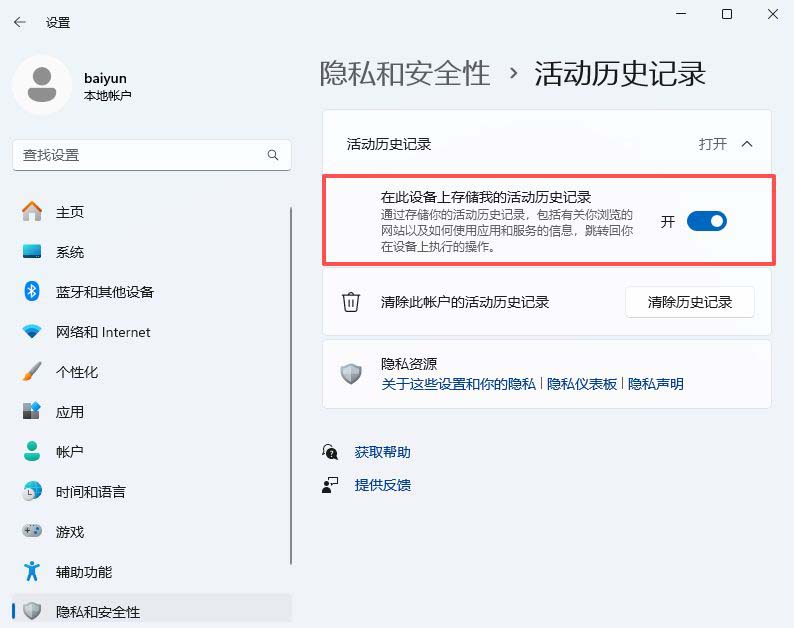Click the Bluetooth icon in sidebar
Screen dimensions: 794x628
pyautogui.click(x=32, y=292)
